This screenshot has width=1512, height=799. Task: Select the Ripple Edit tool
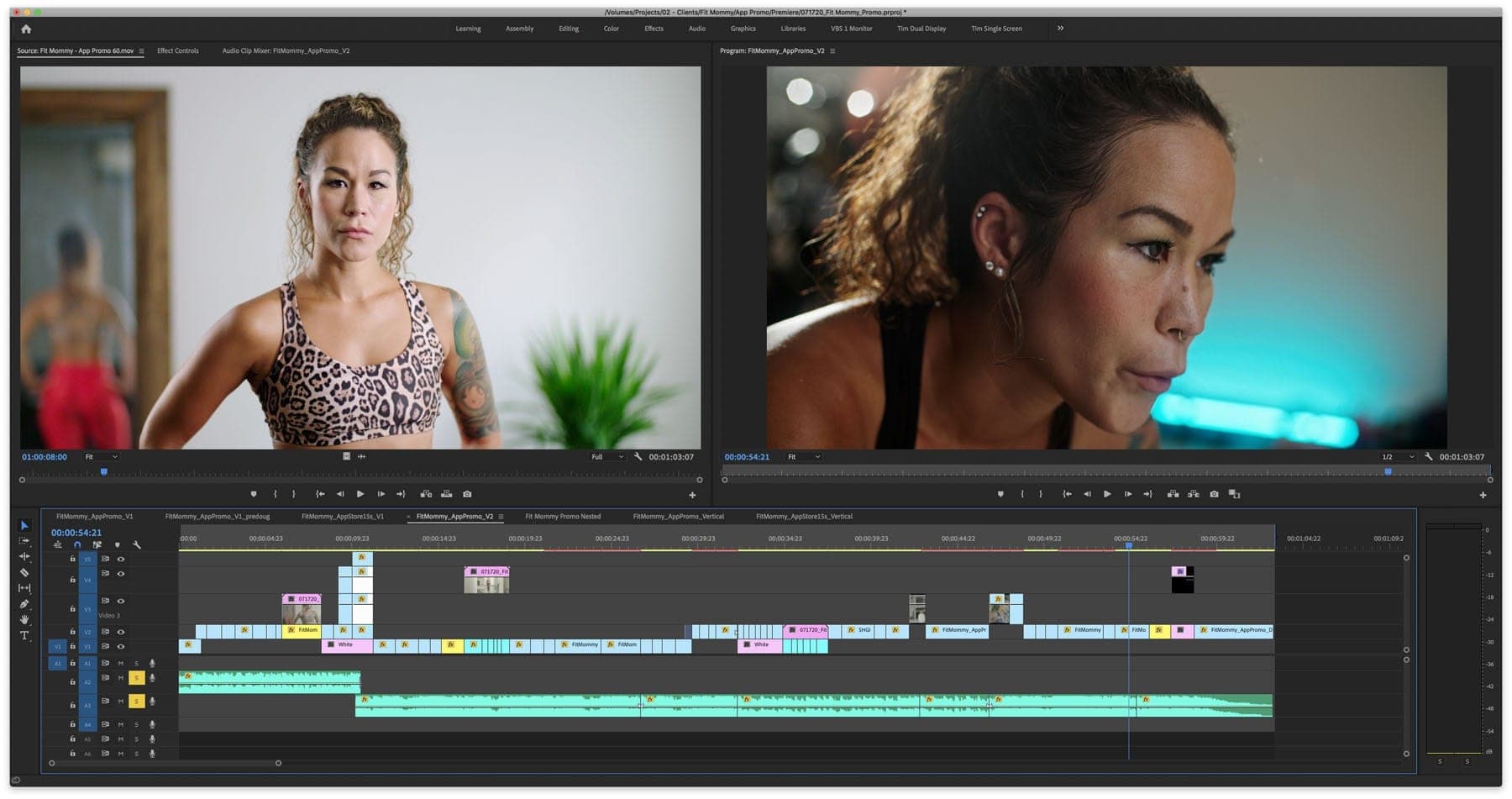pos(24,556)
